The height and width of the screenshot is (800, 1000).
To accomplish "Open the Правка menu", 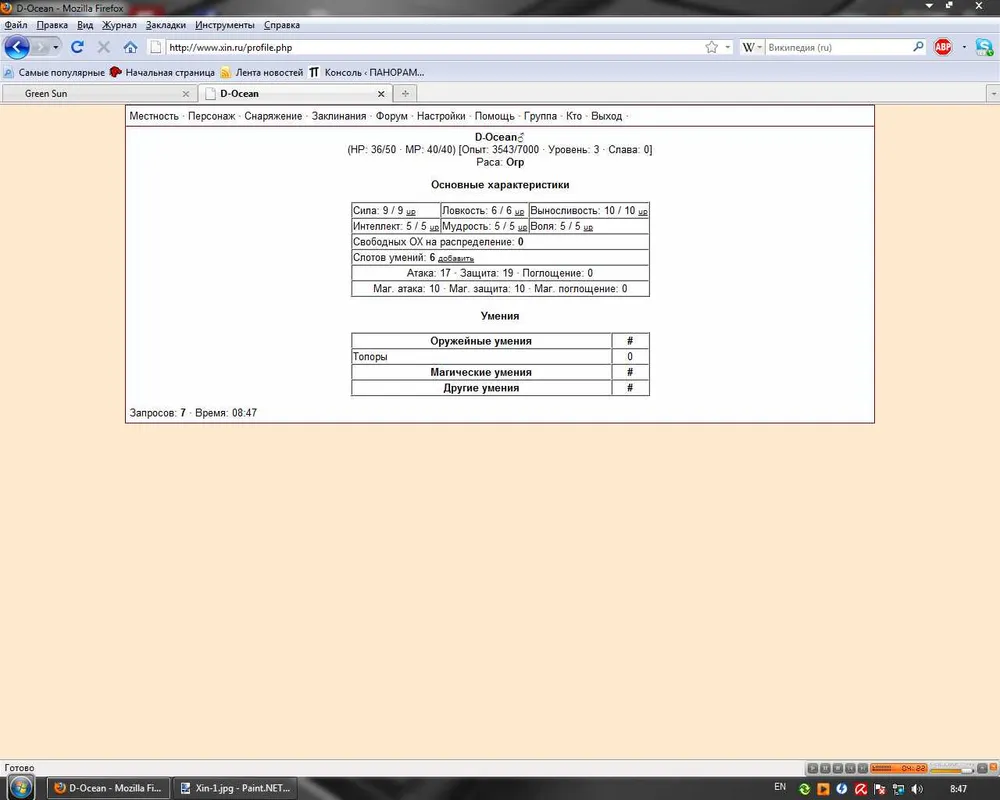I will pos(52,25).
